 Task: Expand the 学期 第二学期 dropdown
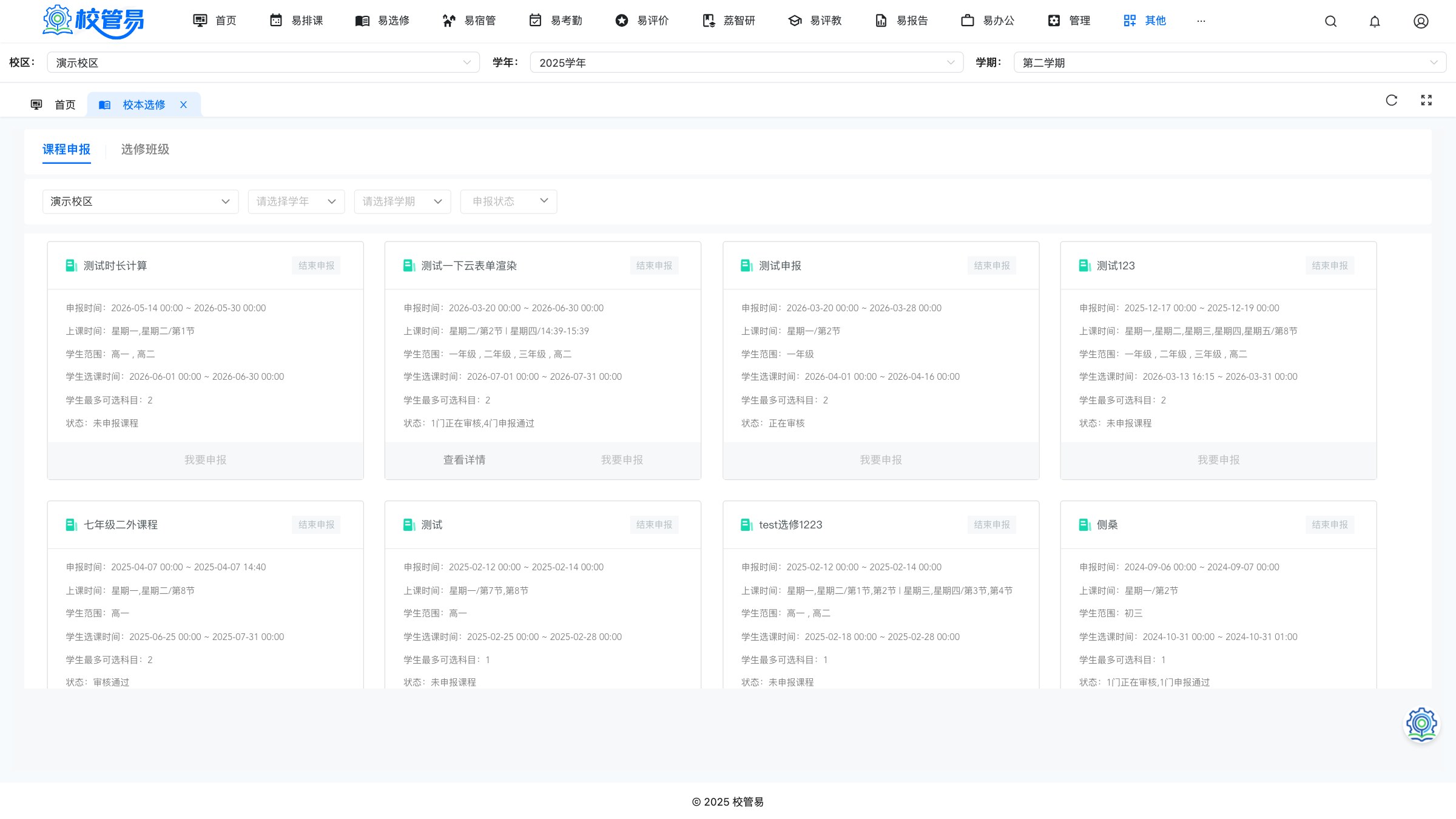(x=1230, y=62)
